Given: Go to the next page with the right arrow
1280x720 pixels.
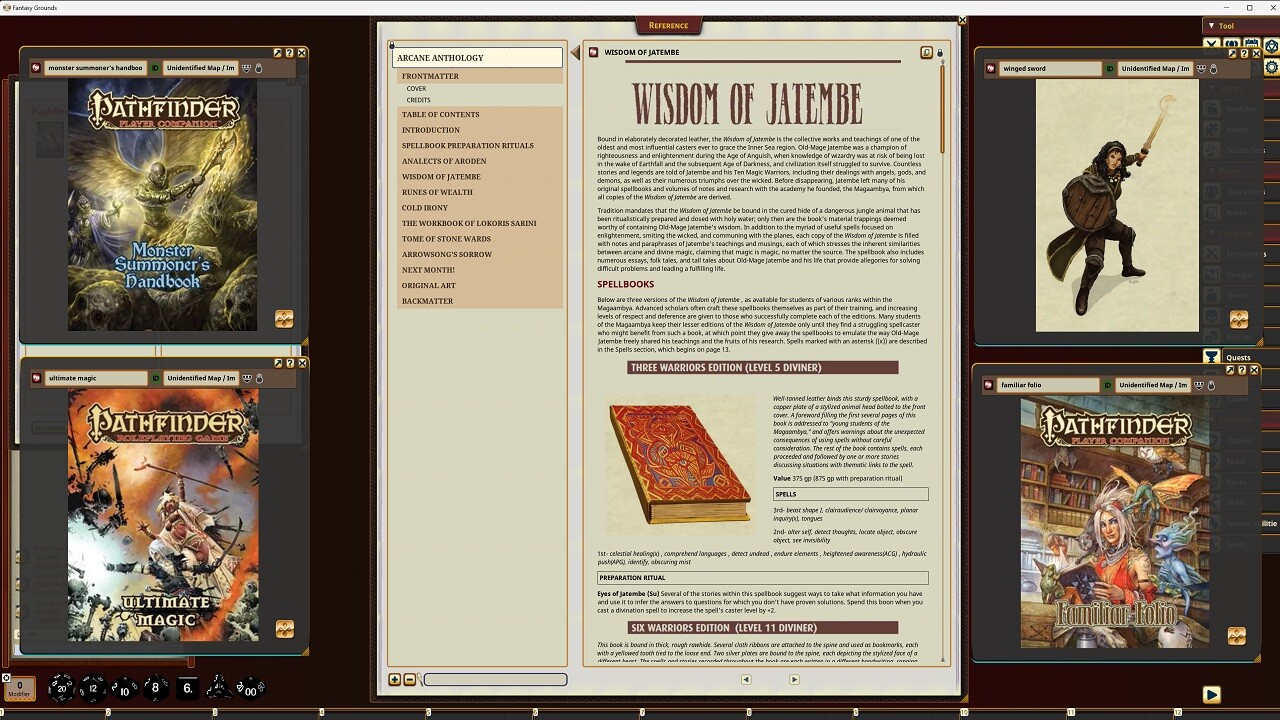Looking at the screenshot, I should pos(794,679).
